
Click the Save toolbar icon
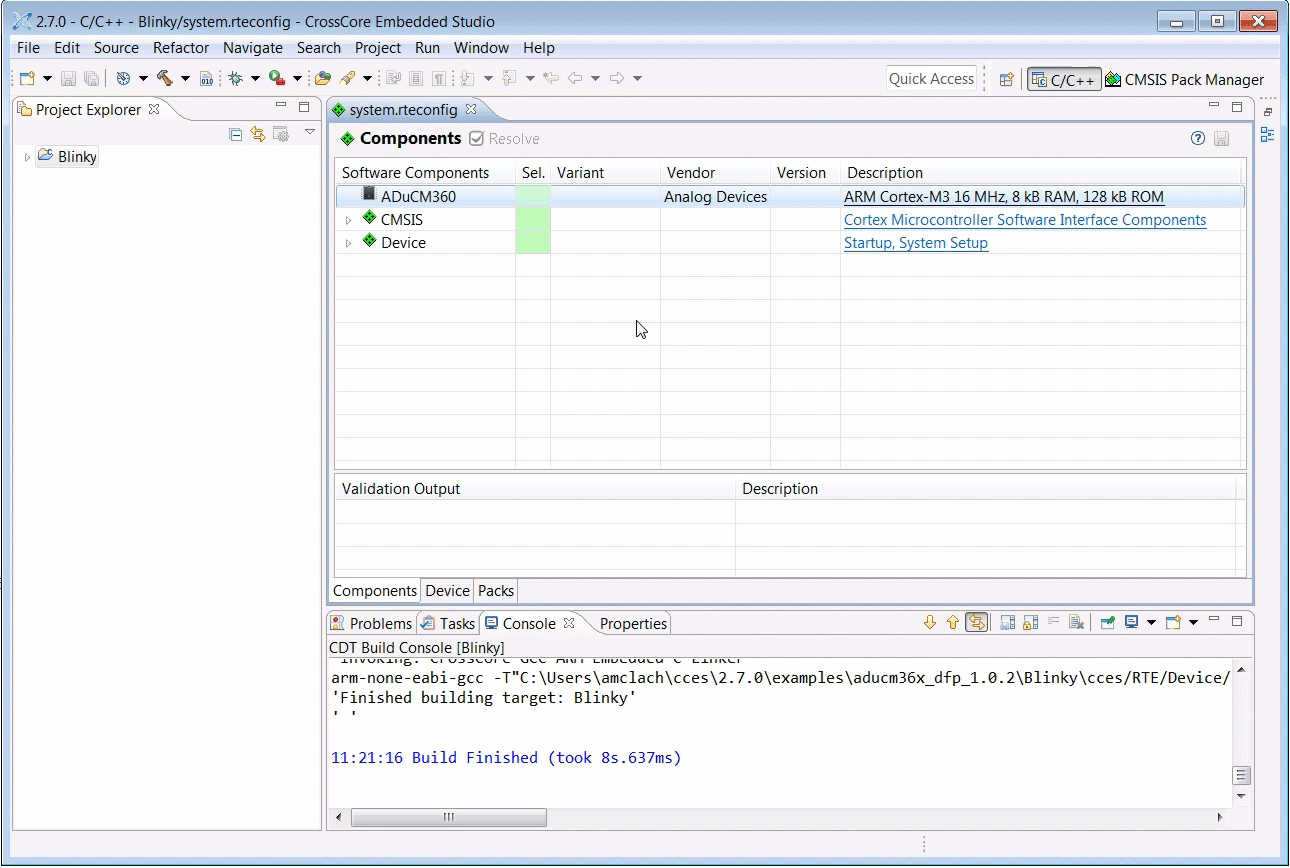(x=69, y=78)
